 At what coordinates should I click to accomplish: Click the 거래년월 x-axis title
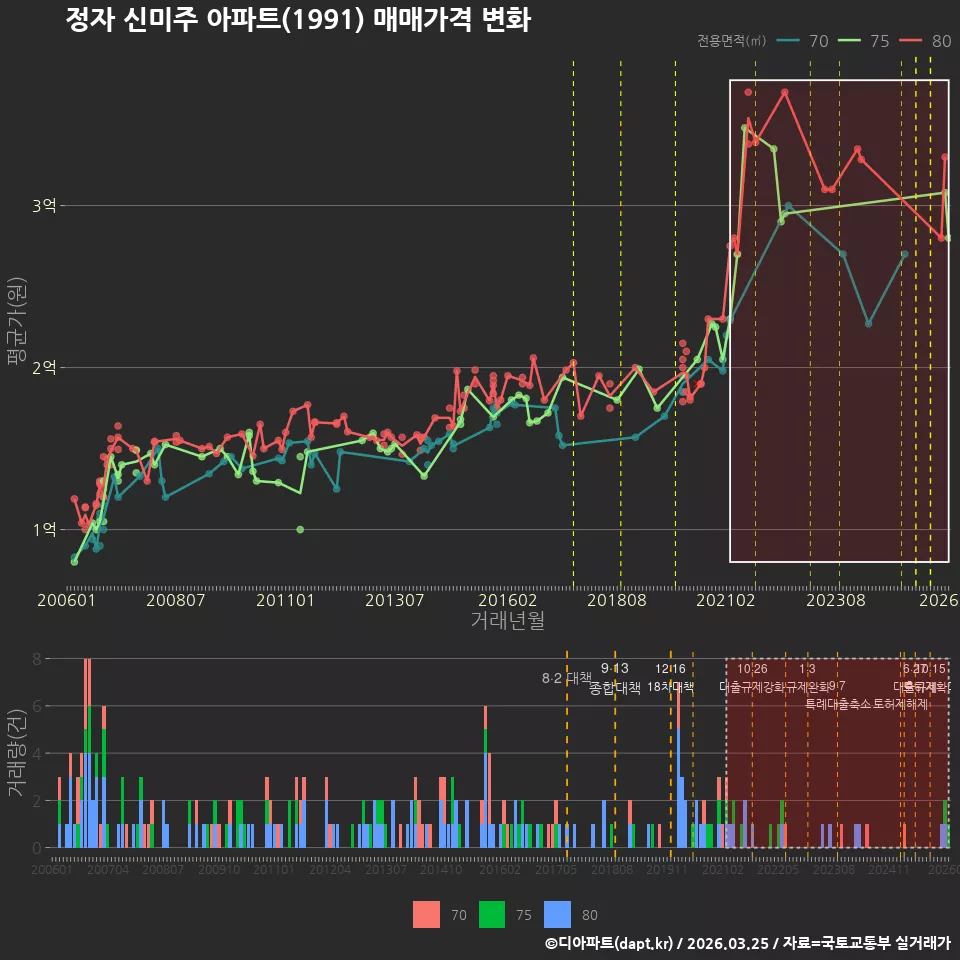508,620
